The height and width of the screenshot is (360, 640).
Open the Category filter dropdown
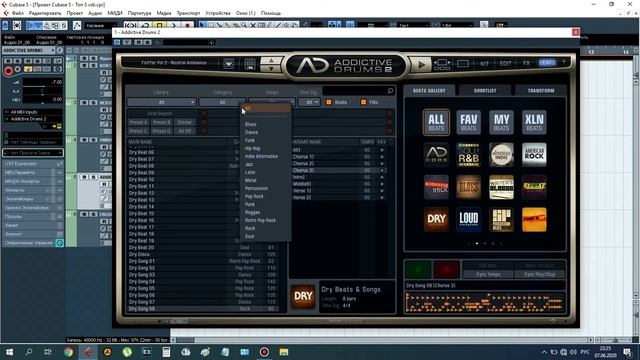pos(222,102)
